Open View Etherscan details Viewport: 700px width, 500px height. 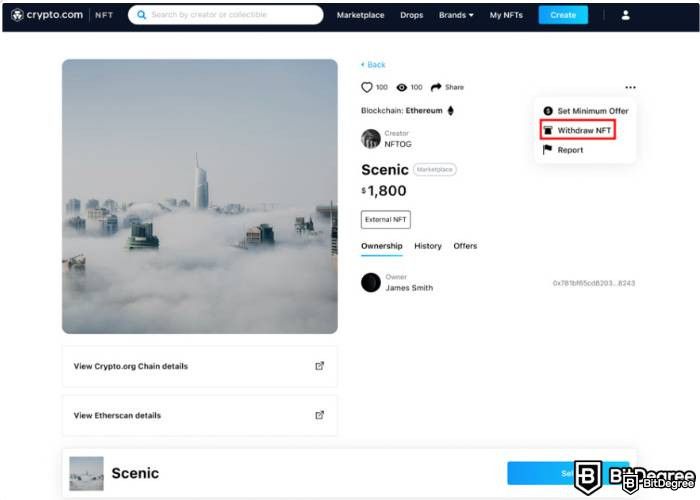(x=200, y=415)
